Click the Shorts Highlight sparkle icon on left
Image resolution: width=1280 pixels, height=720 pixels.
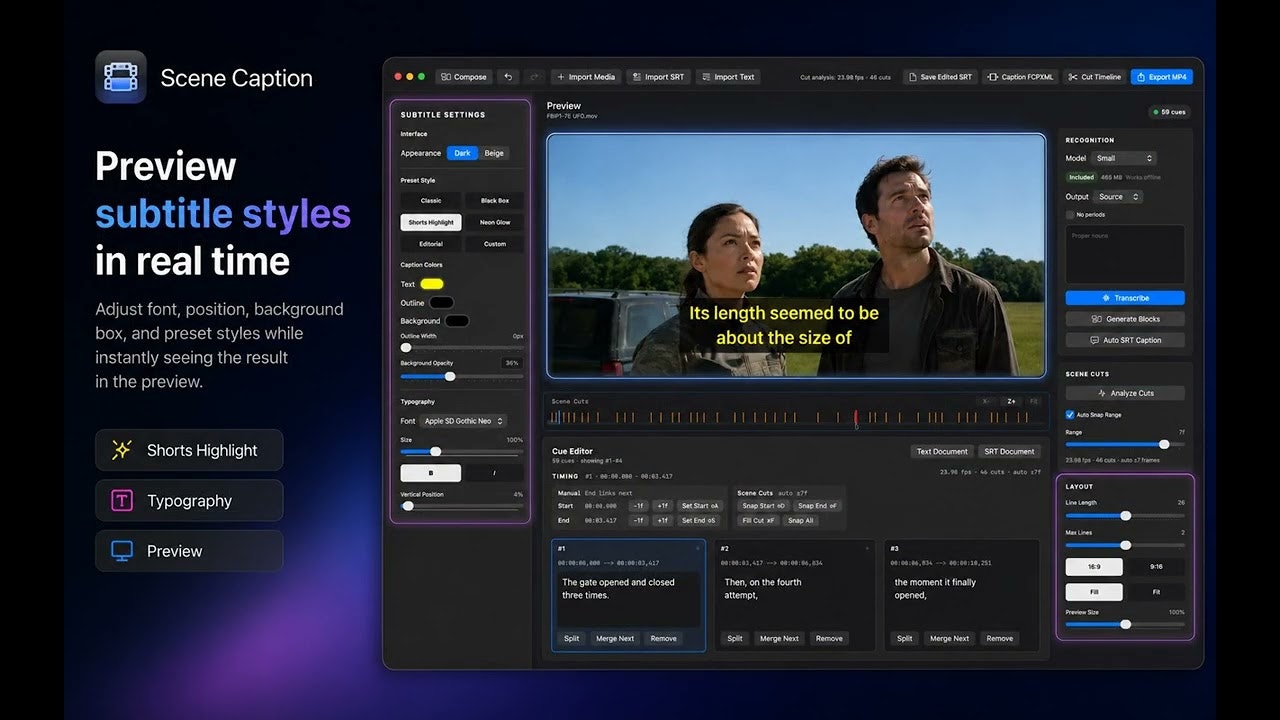[x=122, y=450]
